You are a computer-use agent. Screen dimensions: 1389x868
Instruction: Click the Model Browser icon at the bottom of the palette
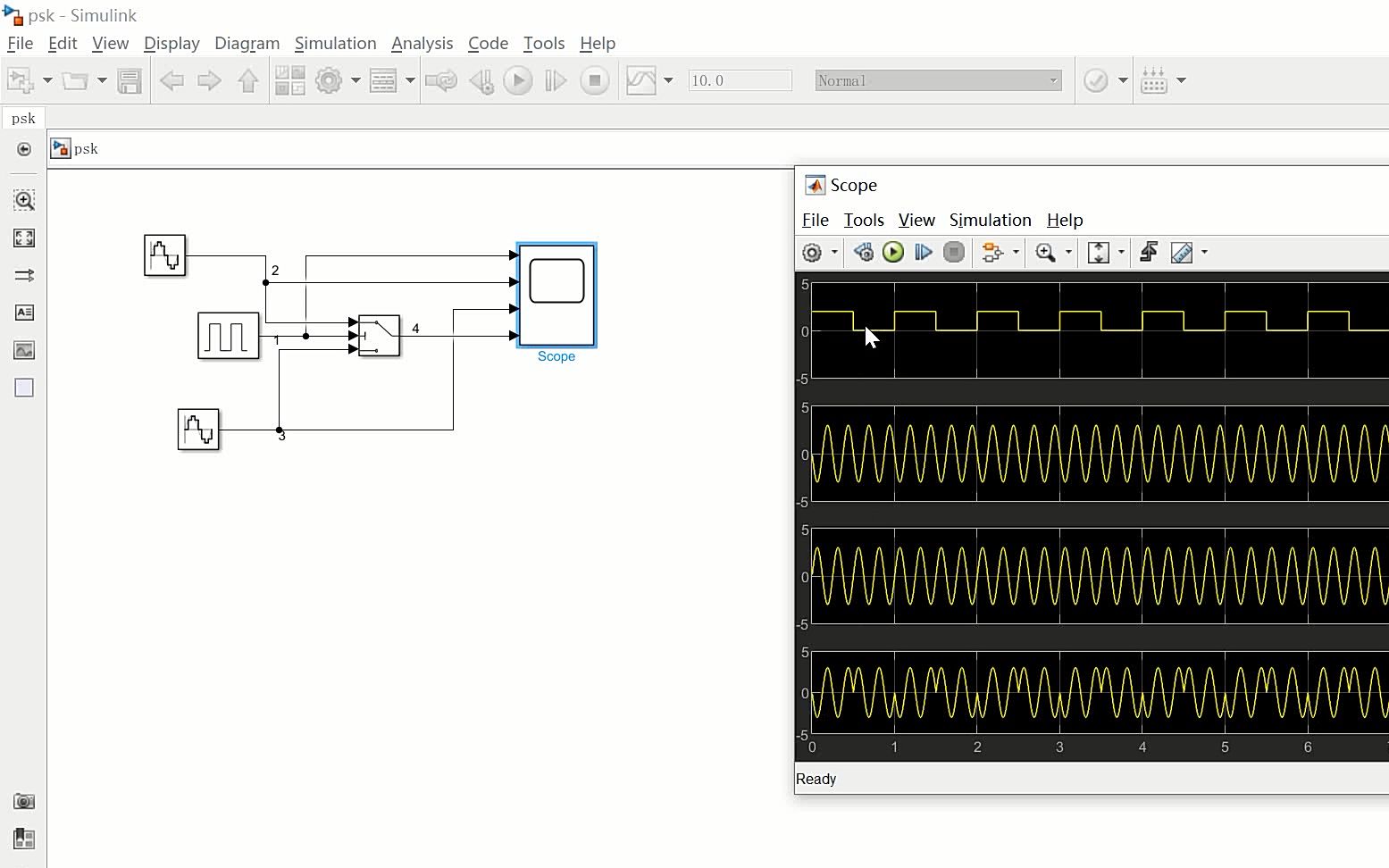point(24,839)
